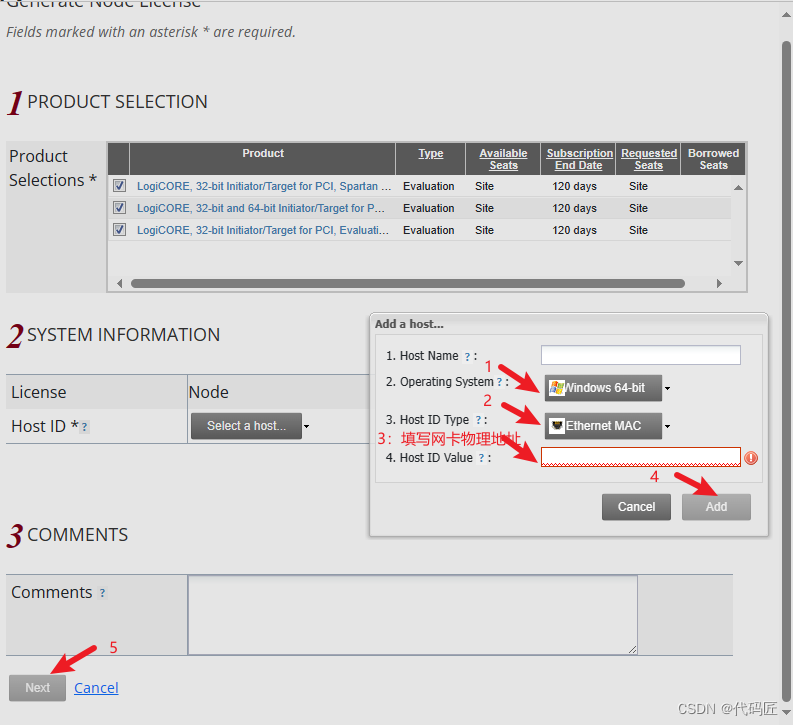Toggle checkbox for 32-bit and 64-bit Initiator/Target row
This screenshot has height=725, width=793.
pyautogui.click(x=119, y=208)
